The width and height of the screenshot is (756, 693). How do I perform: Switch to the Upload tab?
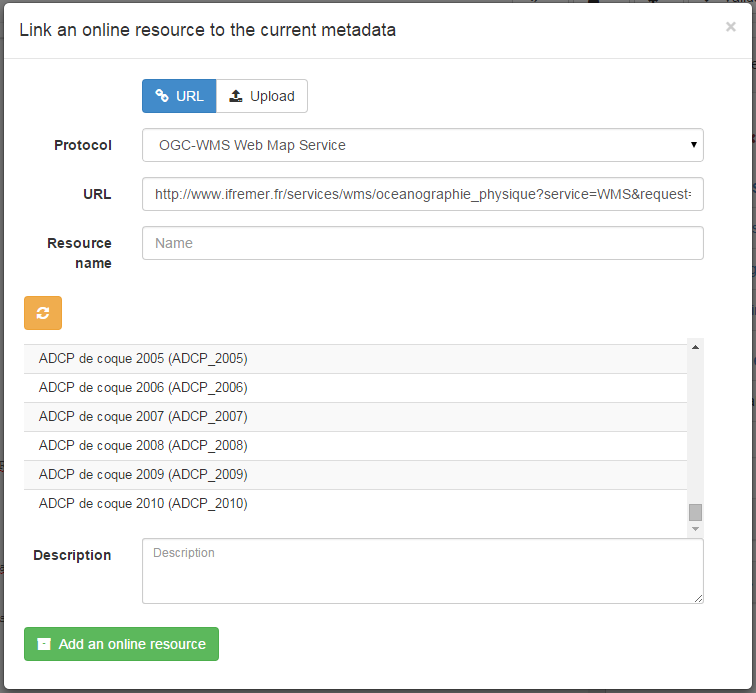(262, 96)
